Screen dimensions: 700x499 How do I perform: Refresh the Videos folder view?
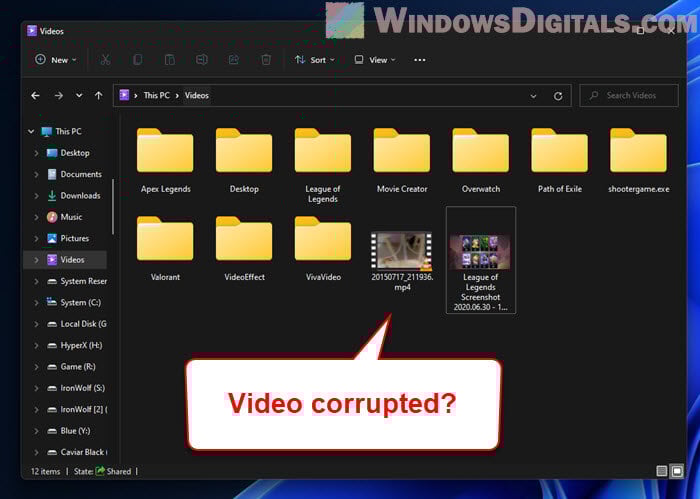click(x=558, y=96)
